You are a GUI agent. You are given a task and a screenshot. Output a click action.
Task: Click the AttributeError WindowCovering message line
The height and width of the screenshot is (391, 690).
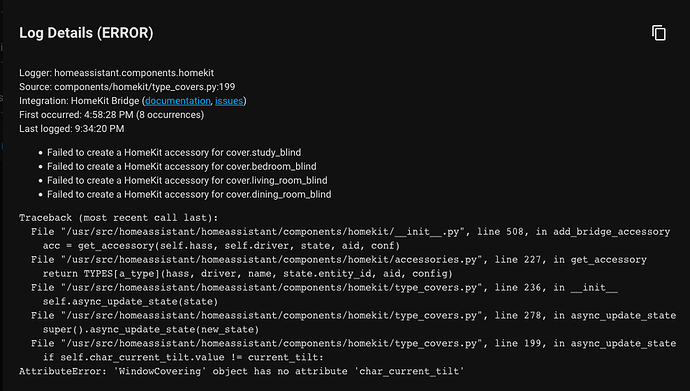[242, 372]
